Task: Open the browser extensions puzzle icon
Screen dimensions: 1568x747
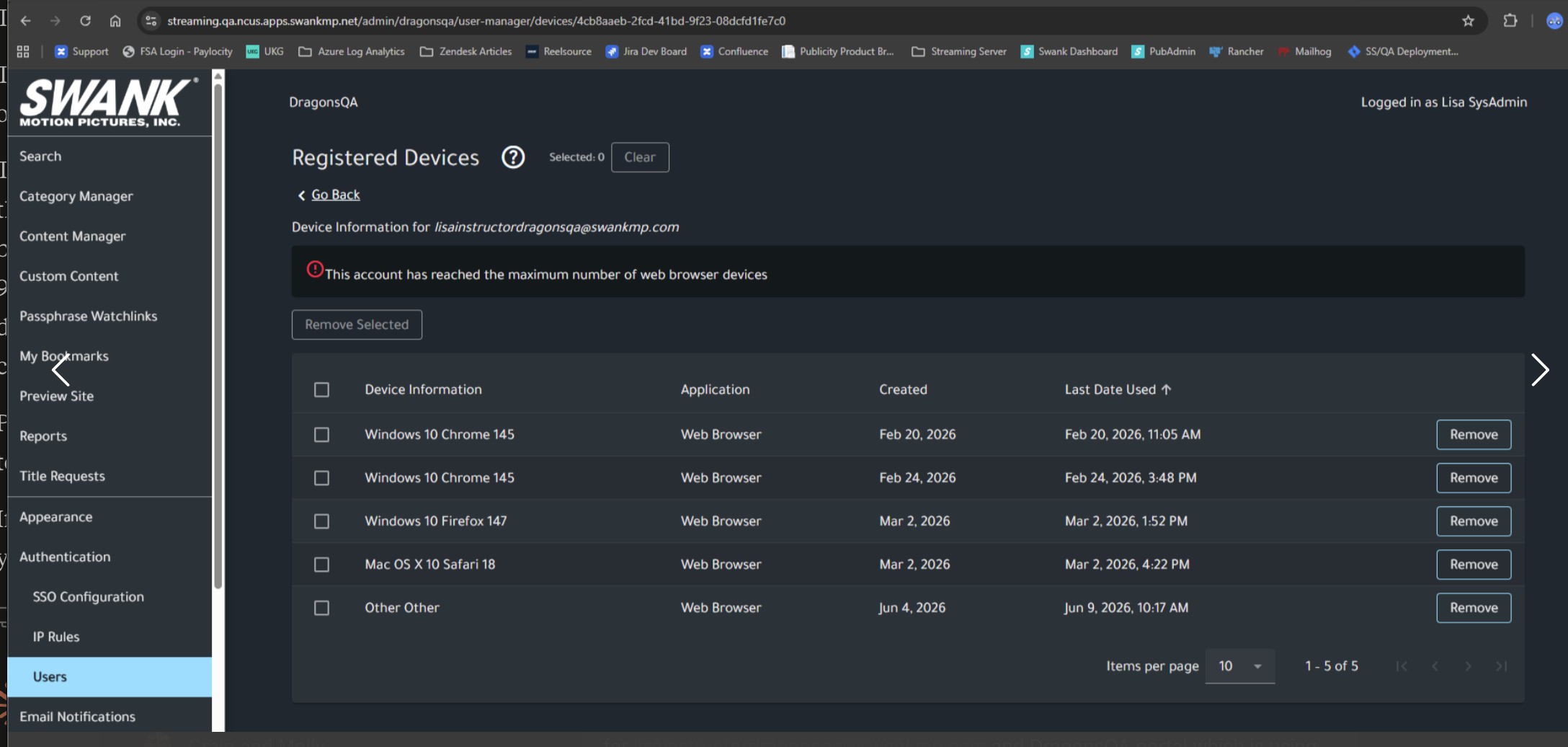Action: tap(1510, 21)
